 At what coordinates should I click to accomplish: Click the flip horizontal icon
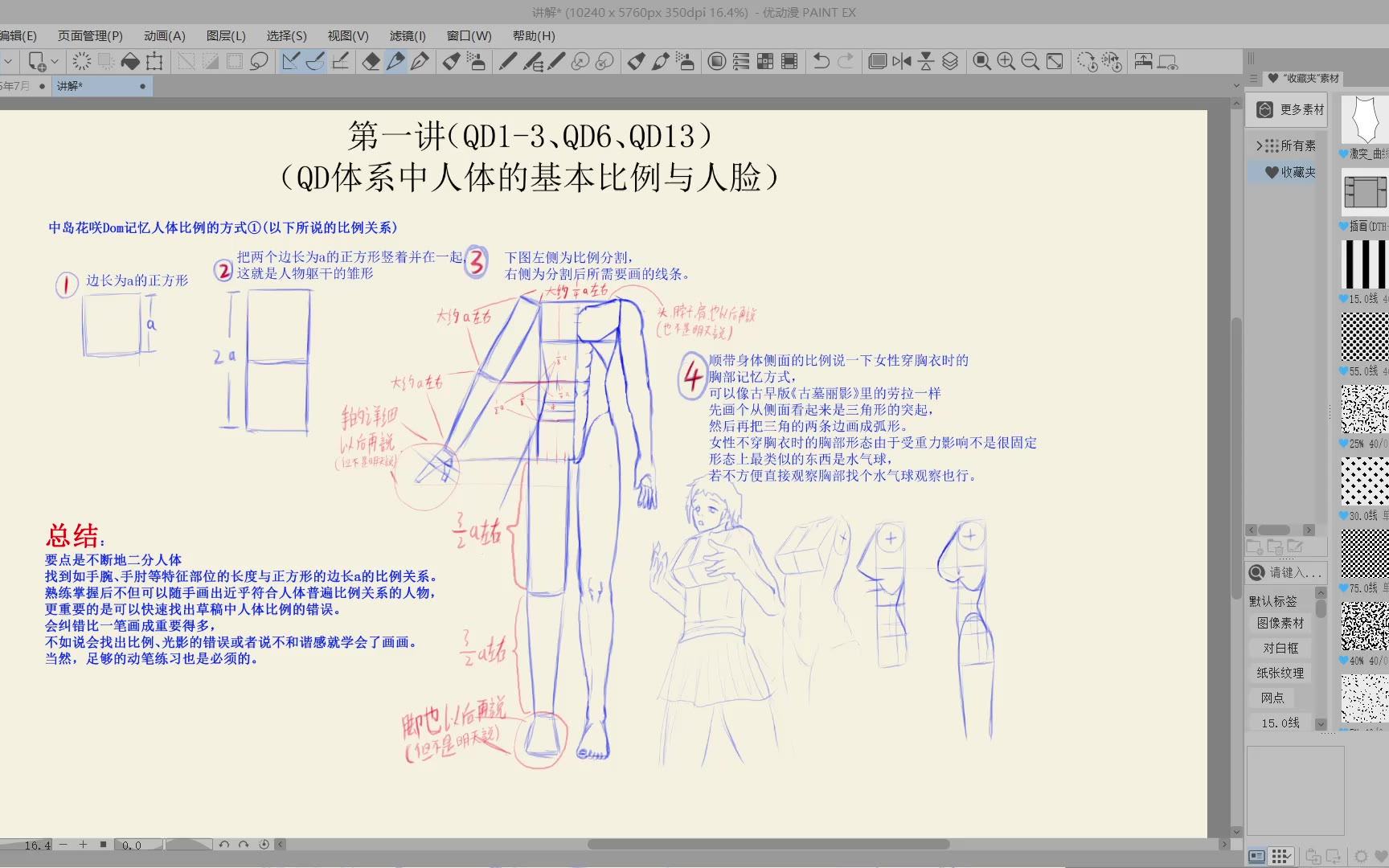(x=902, y=61)
